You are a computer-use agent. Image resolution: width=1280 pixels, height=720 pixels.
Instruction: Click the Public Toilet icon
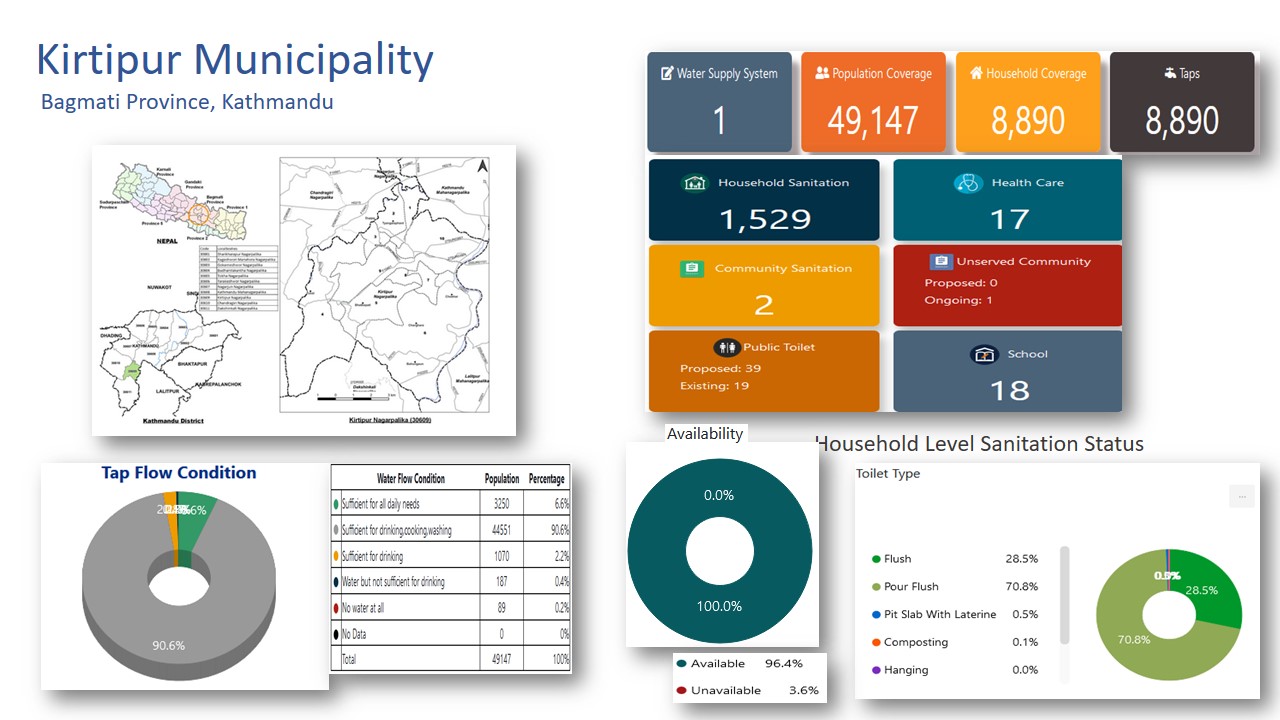727,347
